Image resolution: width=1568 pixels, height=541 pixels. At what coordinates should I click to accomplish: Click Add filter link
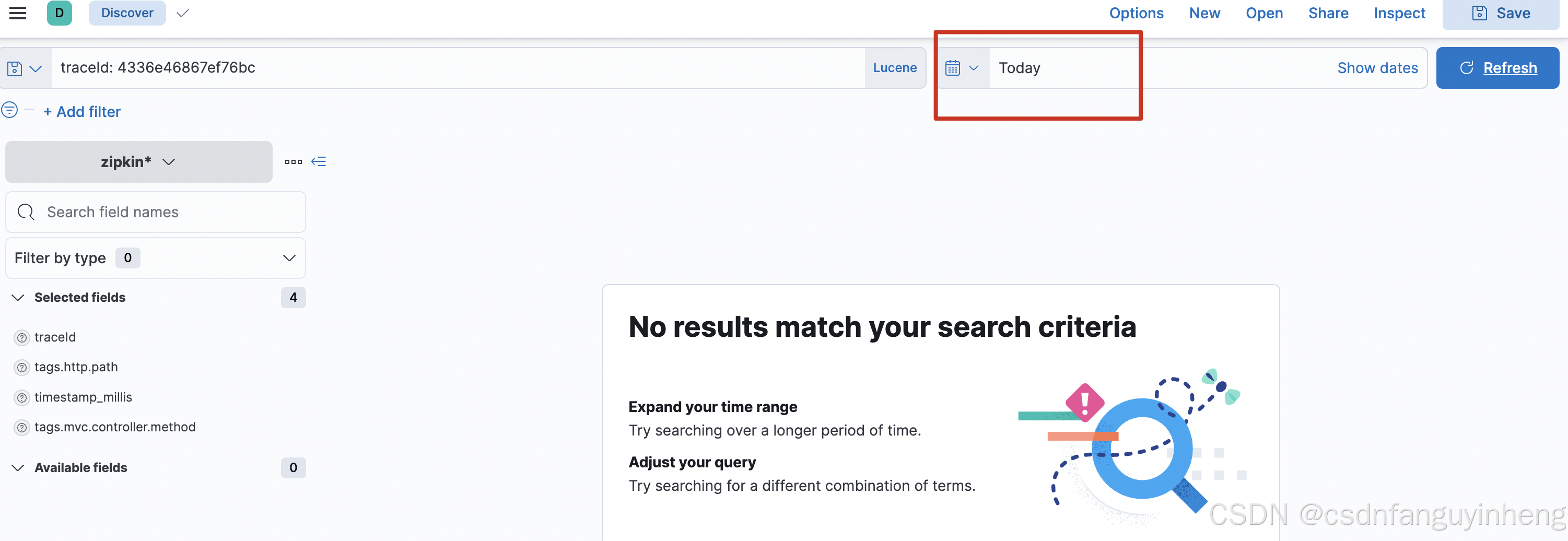[82, 112]
